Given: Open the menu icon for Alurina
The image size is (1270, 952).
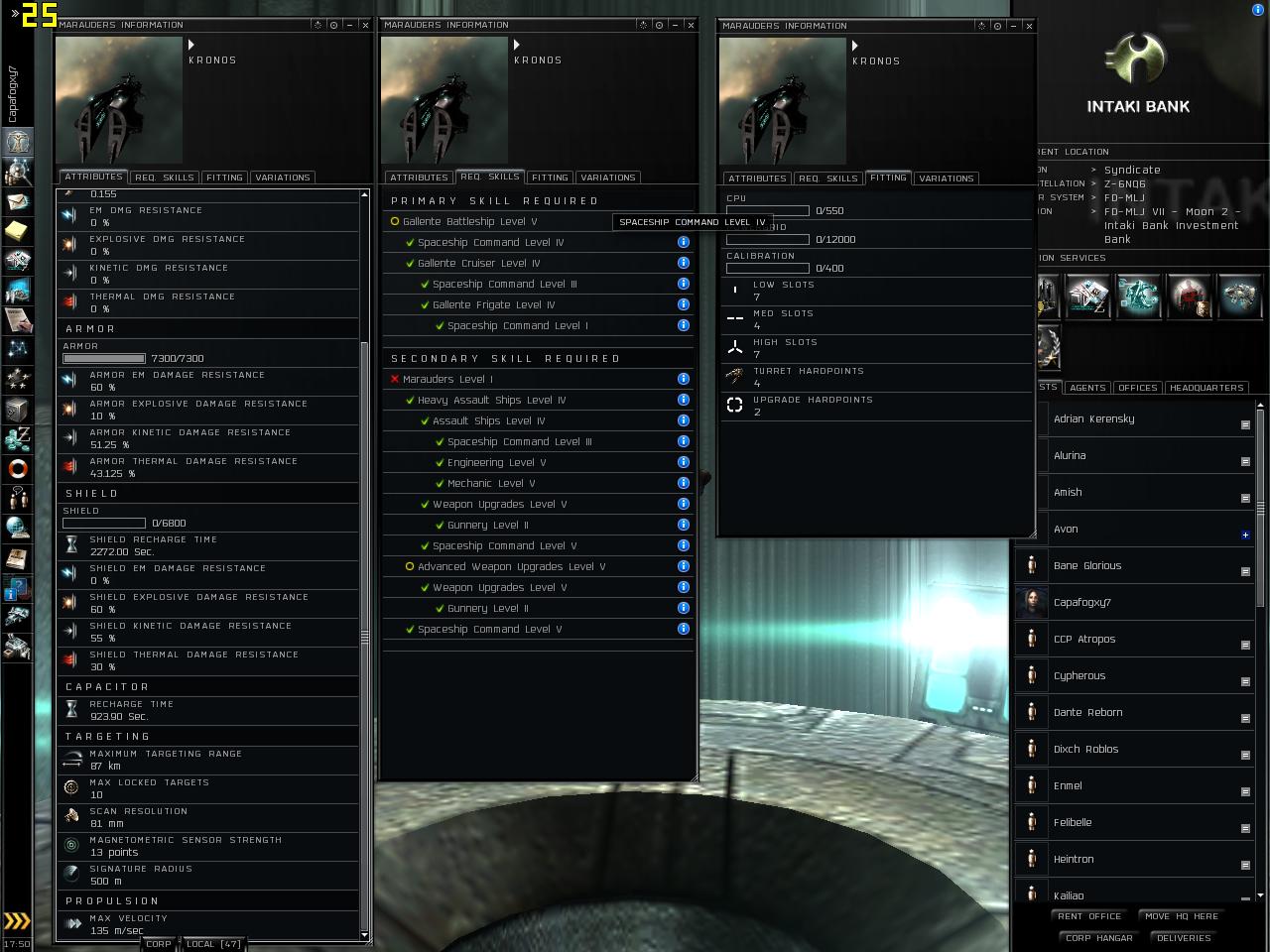Looking at the screenshot, I should pyautogui.click(x=1245, y=461).
